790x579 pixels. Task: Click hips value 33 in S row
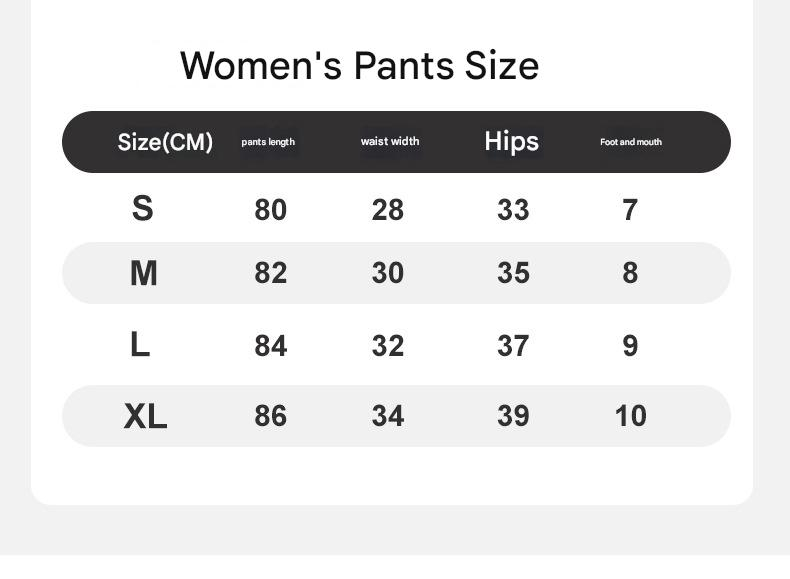(x=513, y=210)
